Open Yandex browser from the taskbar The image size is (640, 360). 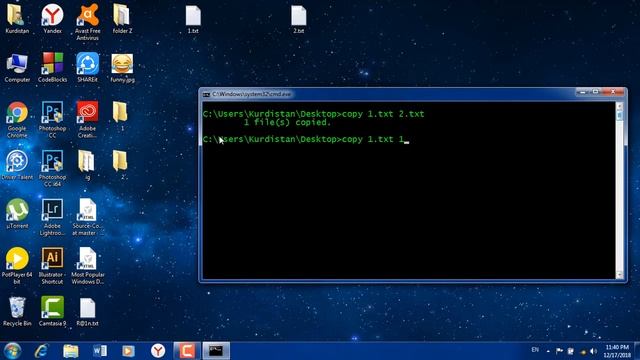(158, 351)
